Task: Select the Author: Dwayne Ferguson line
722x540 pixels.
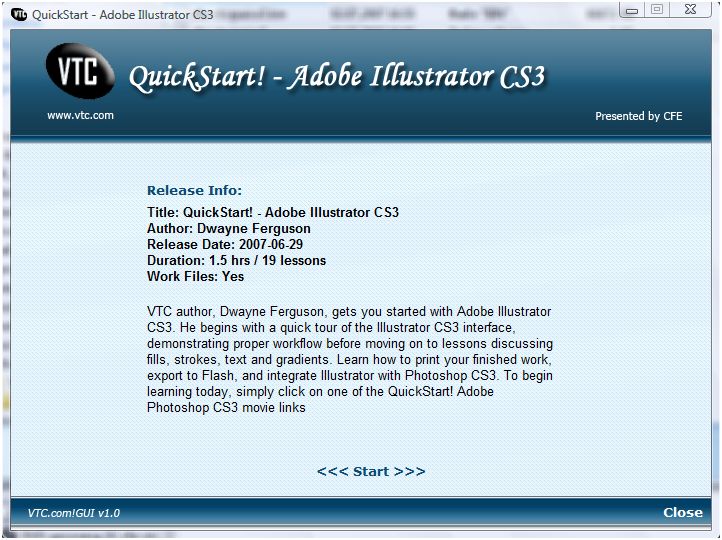Action: [229, 229]
